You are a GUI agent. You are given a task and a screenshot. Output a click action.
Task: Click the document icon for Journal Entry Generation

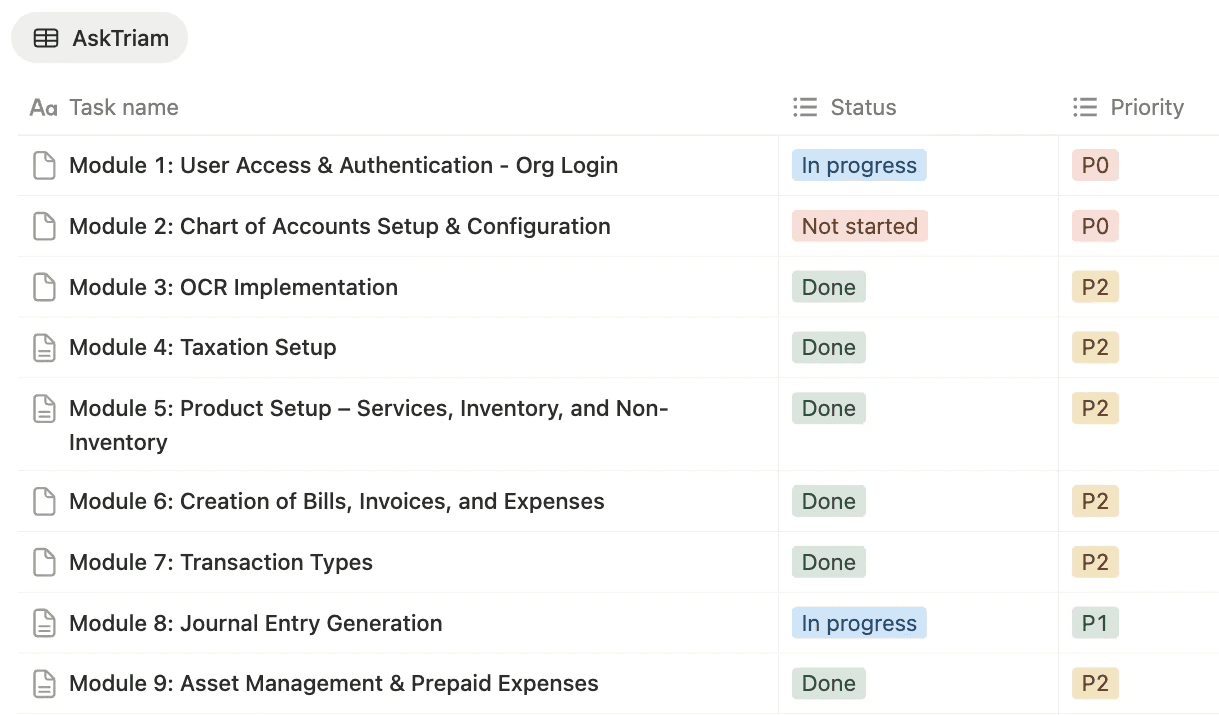[44, 624]
